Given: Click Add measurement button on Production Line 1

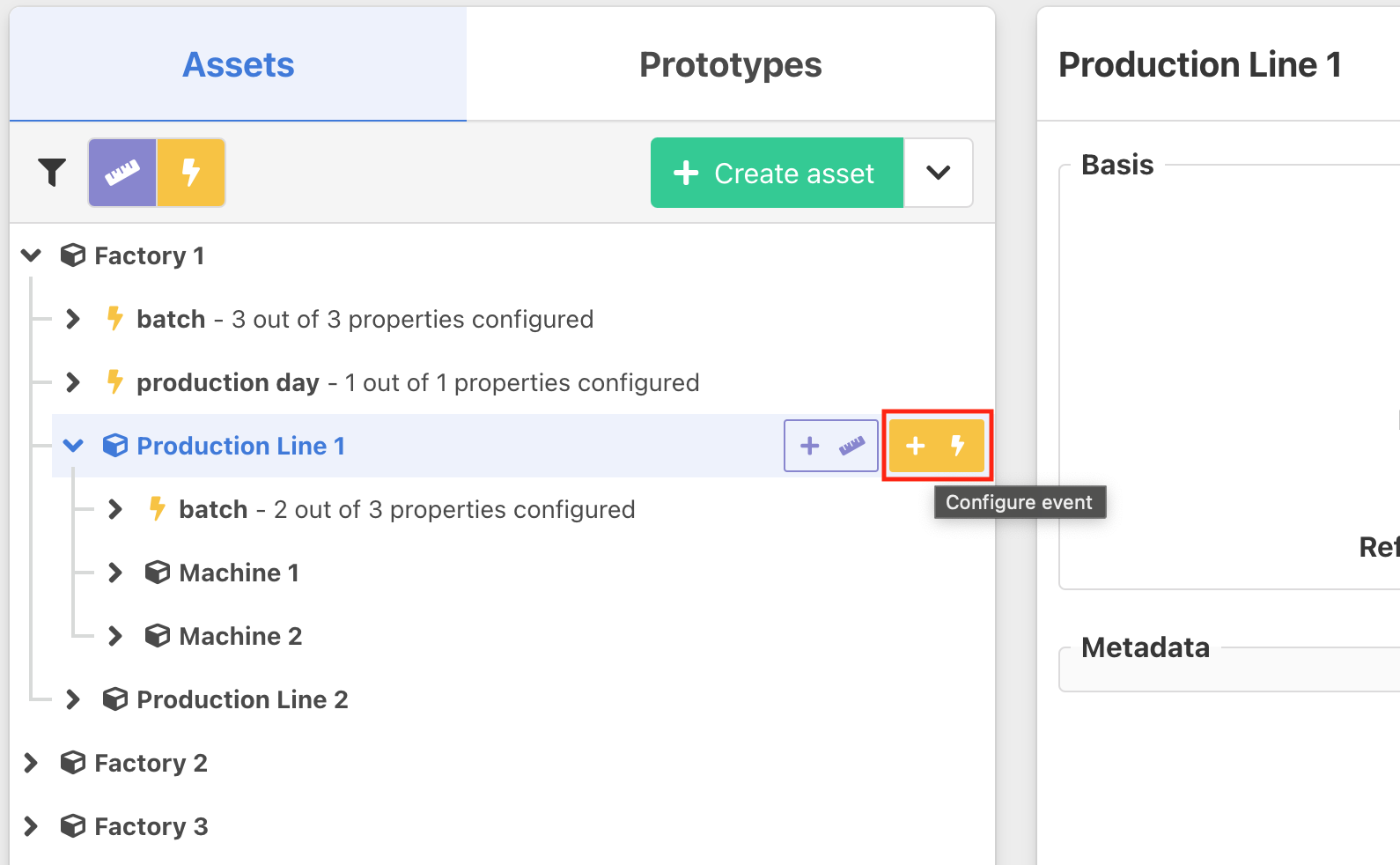Looking at the screenshot, I should click(831, 446).
